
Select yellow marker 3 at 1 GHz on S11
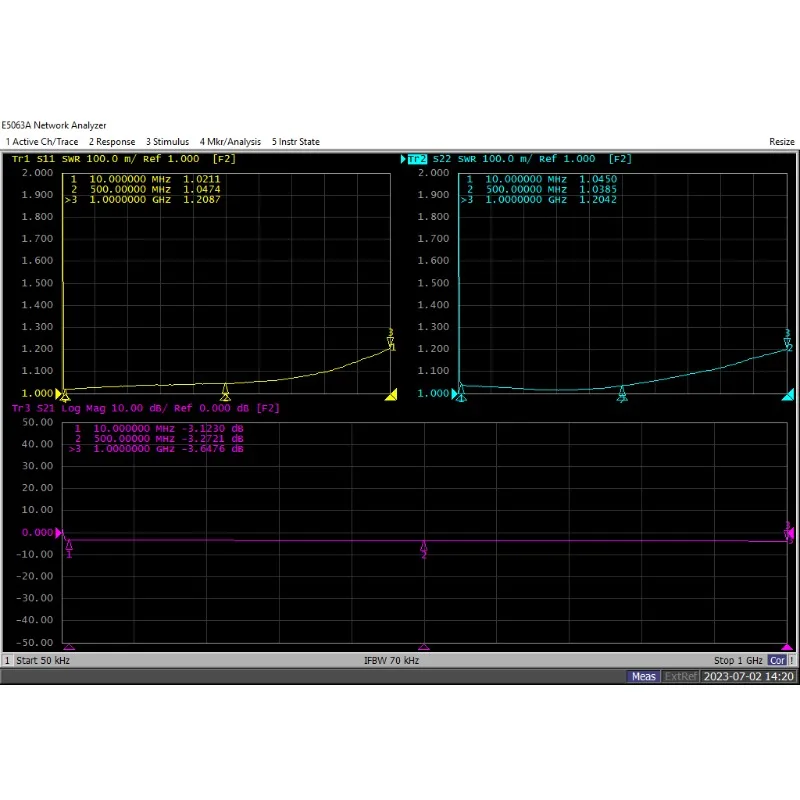click(x=391, y=339)
